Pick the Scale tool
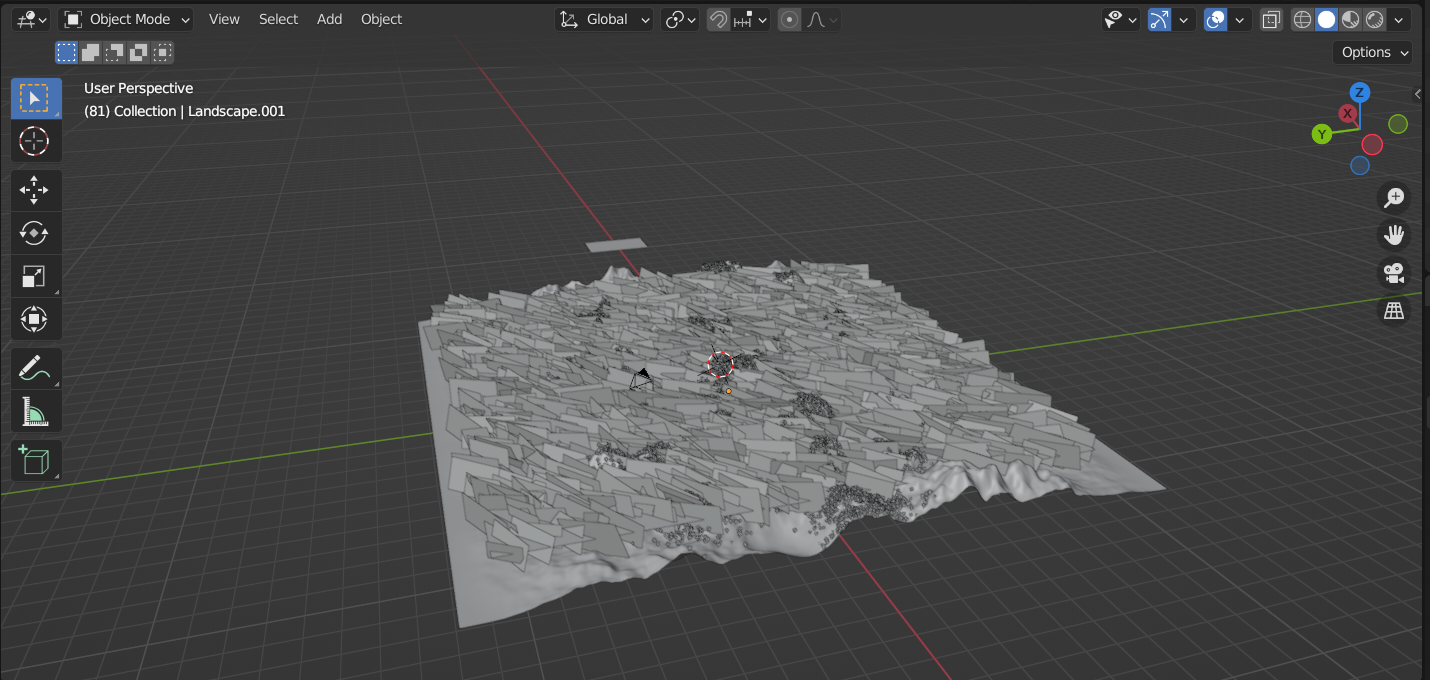Viewport: 1430px width, 680px height. click(x=35, y=277)
